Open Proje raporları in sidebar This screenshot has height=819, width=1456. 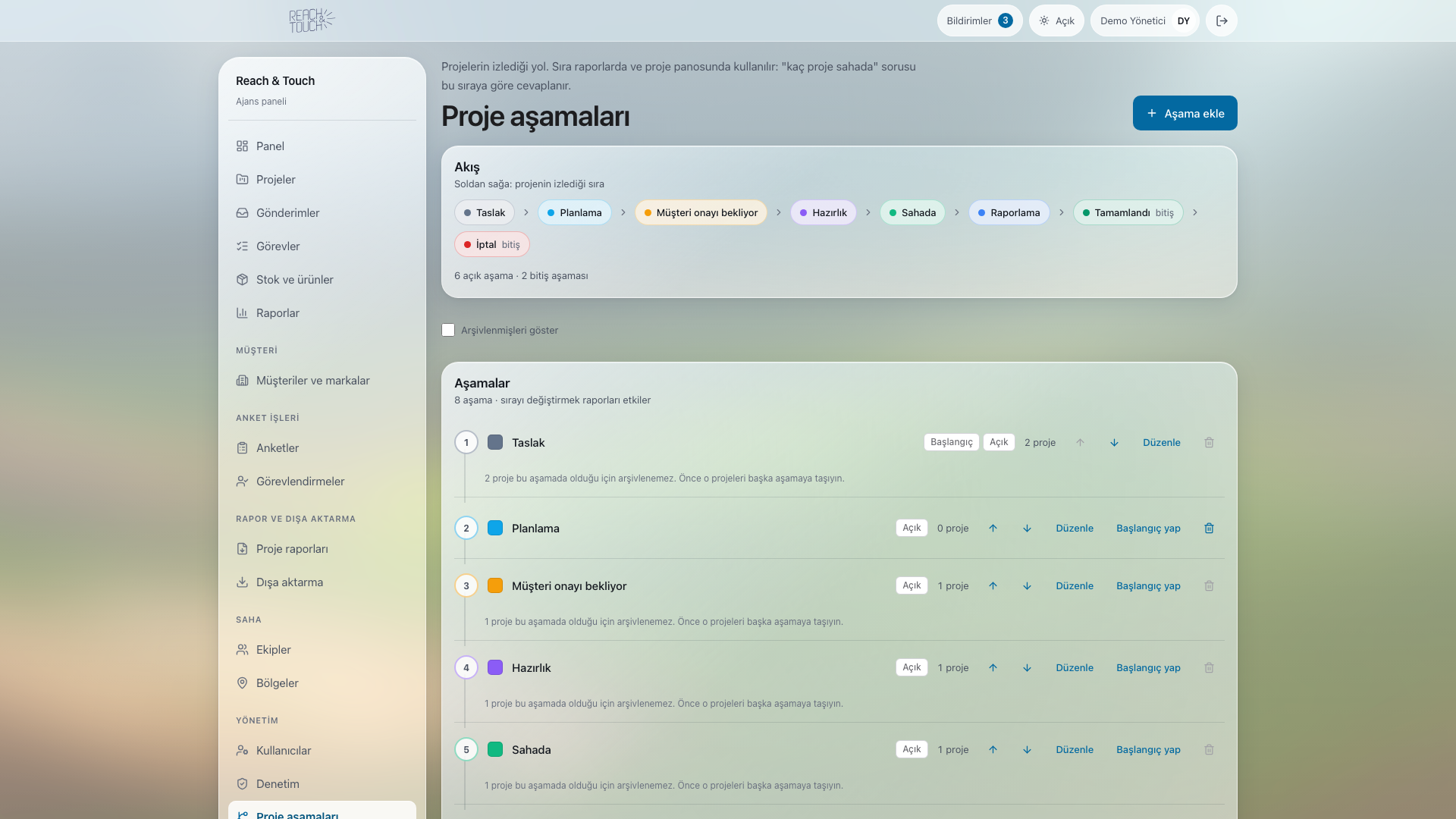322,548
